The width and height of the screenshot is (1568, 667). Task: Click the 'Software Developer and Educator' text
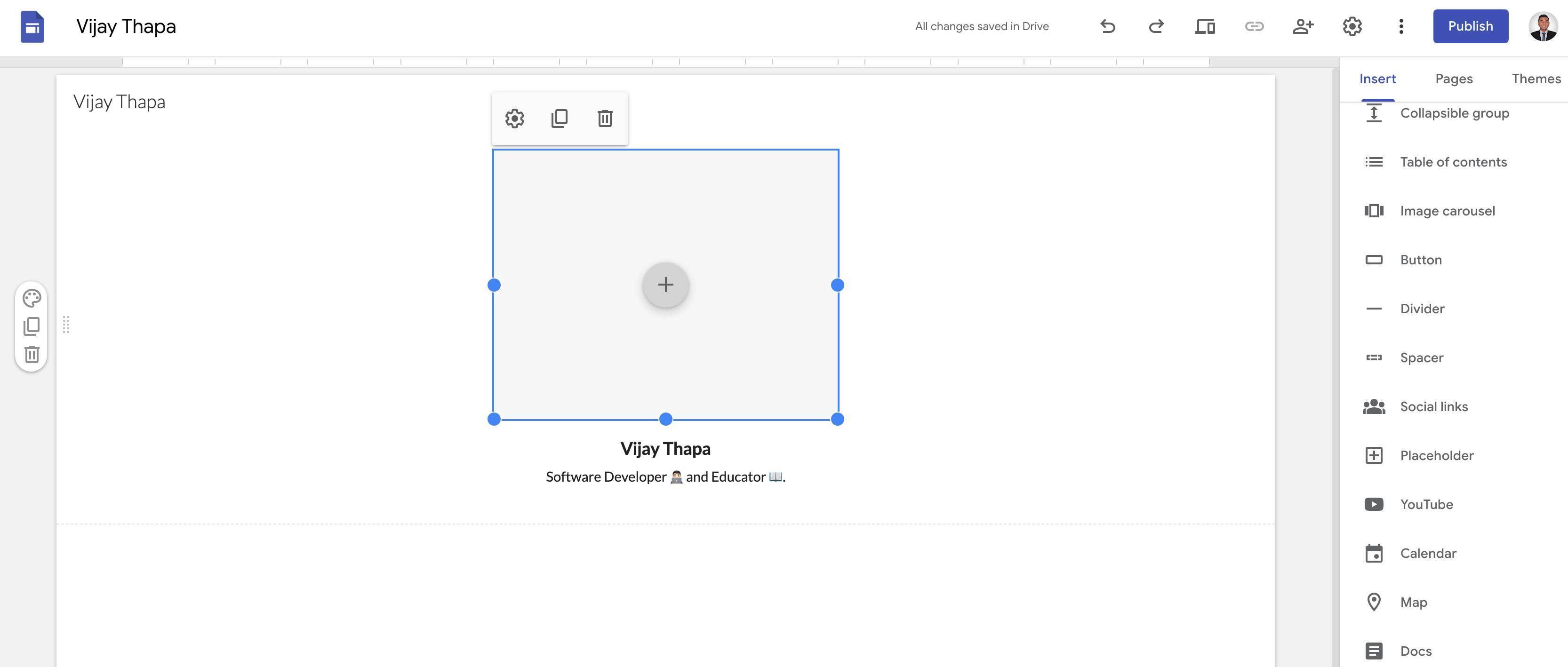pos(665,476)
